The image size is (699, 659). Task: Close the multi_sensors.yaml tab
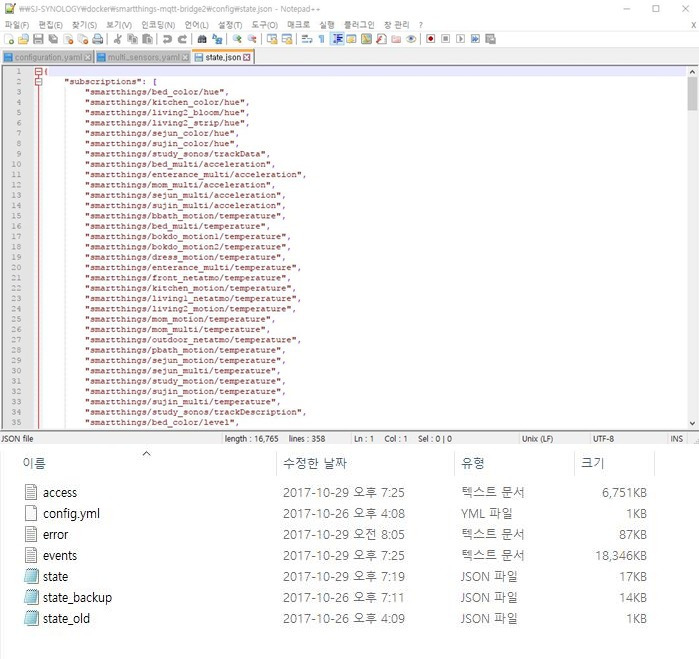click(x=185, y=58)
